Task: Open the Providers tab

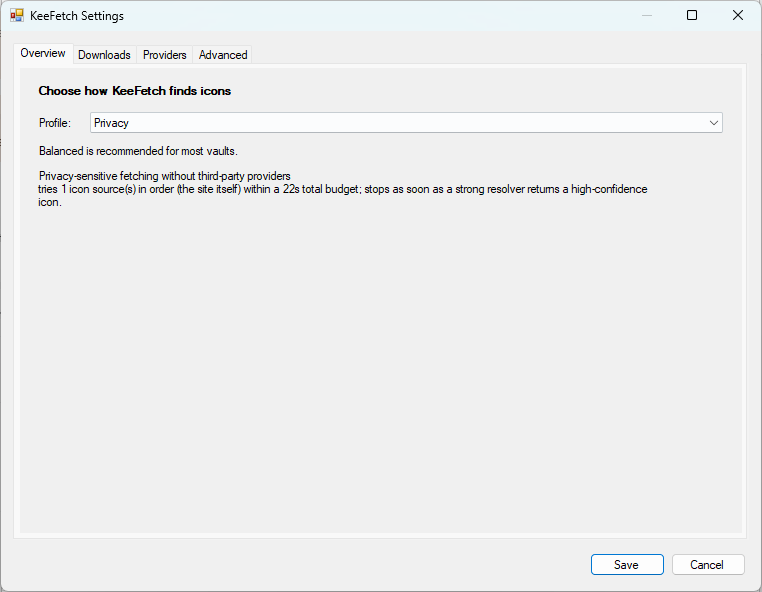Action: pyautogui.click(x=165, y=55)
